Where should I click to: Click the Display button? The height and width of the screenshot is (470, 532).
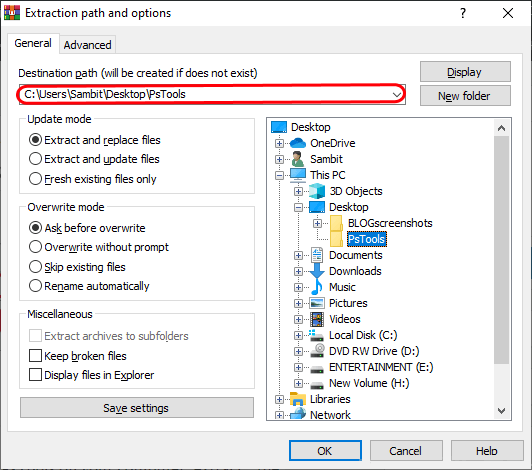(465, 72)
